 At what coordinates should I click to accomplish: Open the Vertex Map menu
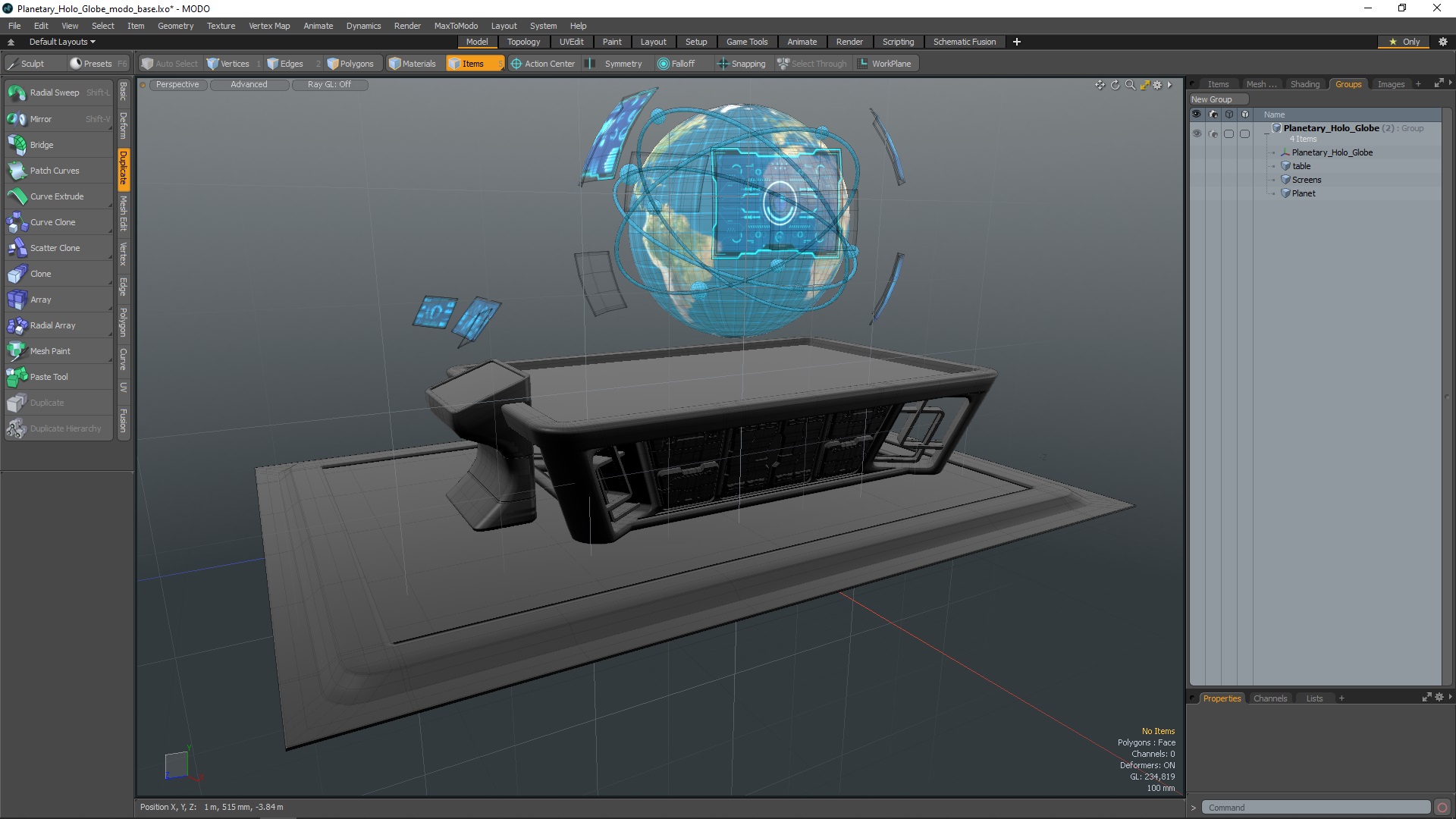(269, 26)
